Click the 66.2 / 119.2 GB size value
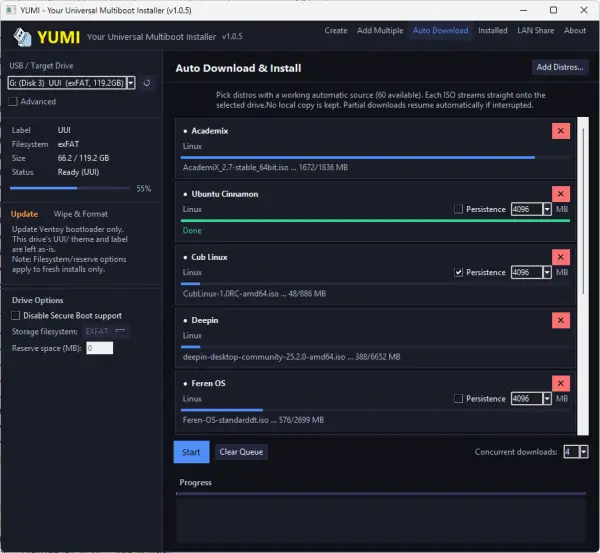Viewport: 600px width, 553px height. 83,158
